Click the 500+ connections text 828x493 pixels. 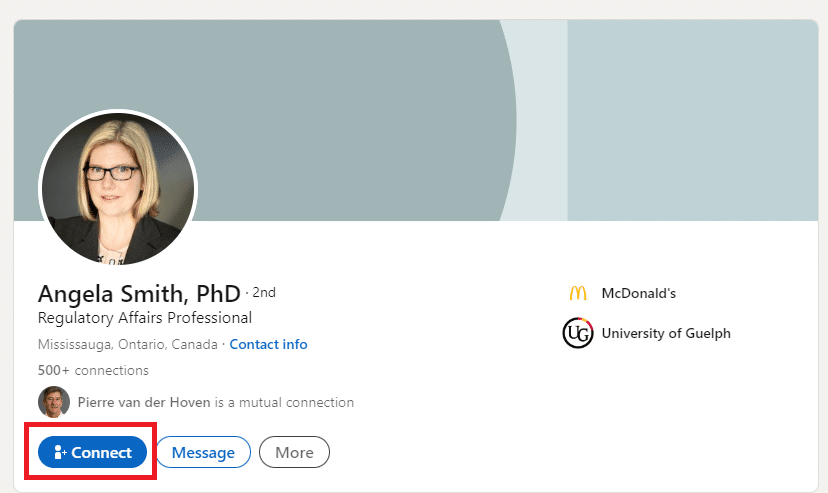(x=93, y=371)
